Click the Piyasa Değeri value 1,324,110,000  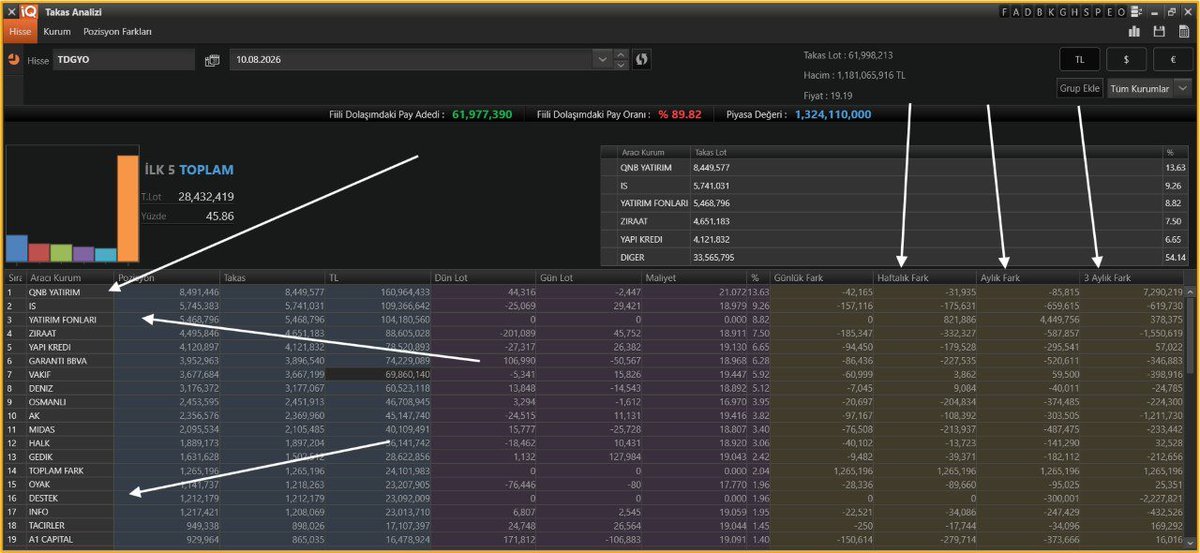point(833,115)
